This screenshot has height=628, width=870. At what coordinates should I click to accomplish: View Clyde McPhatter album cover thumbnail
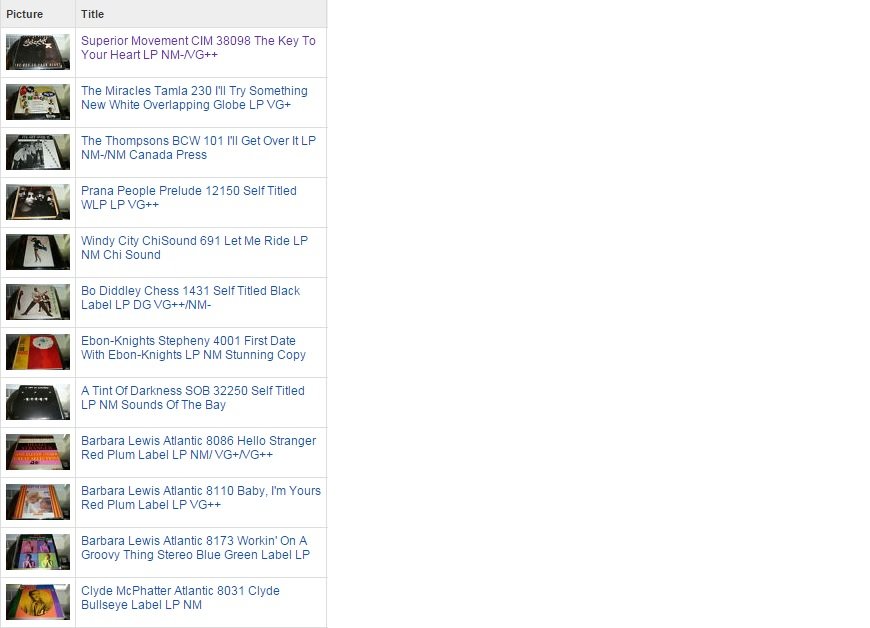point(38,601)
